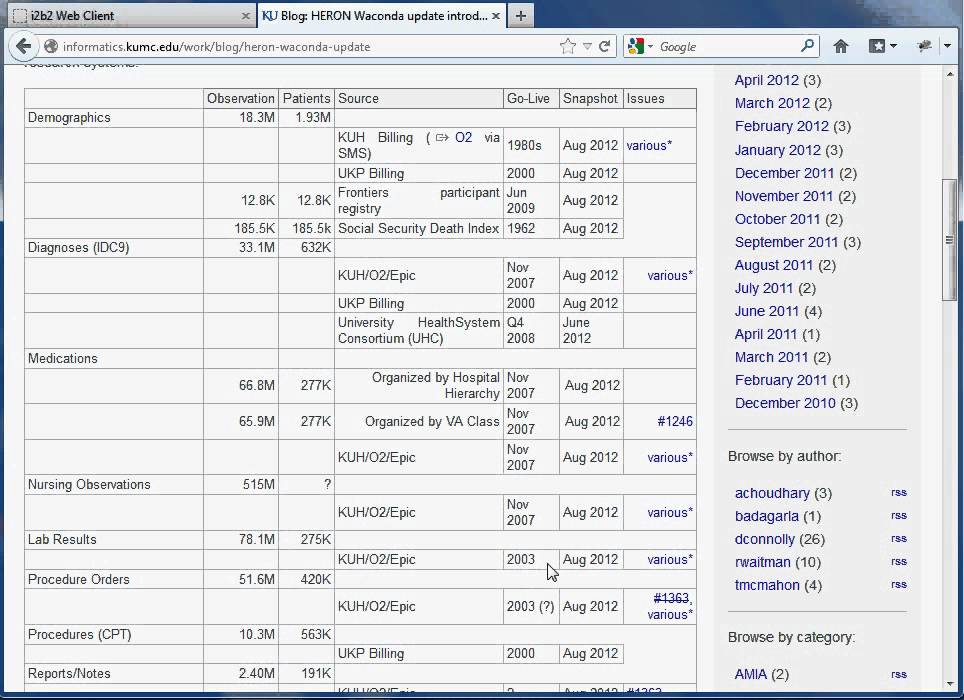Open October 2011 archive link
The width and height of the screenshot is (964, 700).
(777, 219)
